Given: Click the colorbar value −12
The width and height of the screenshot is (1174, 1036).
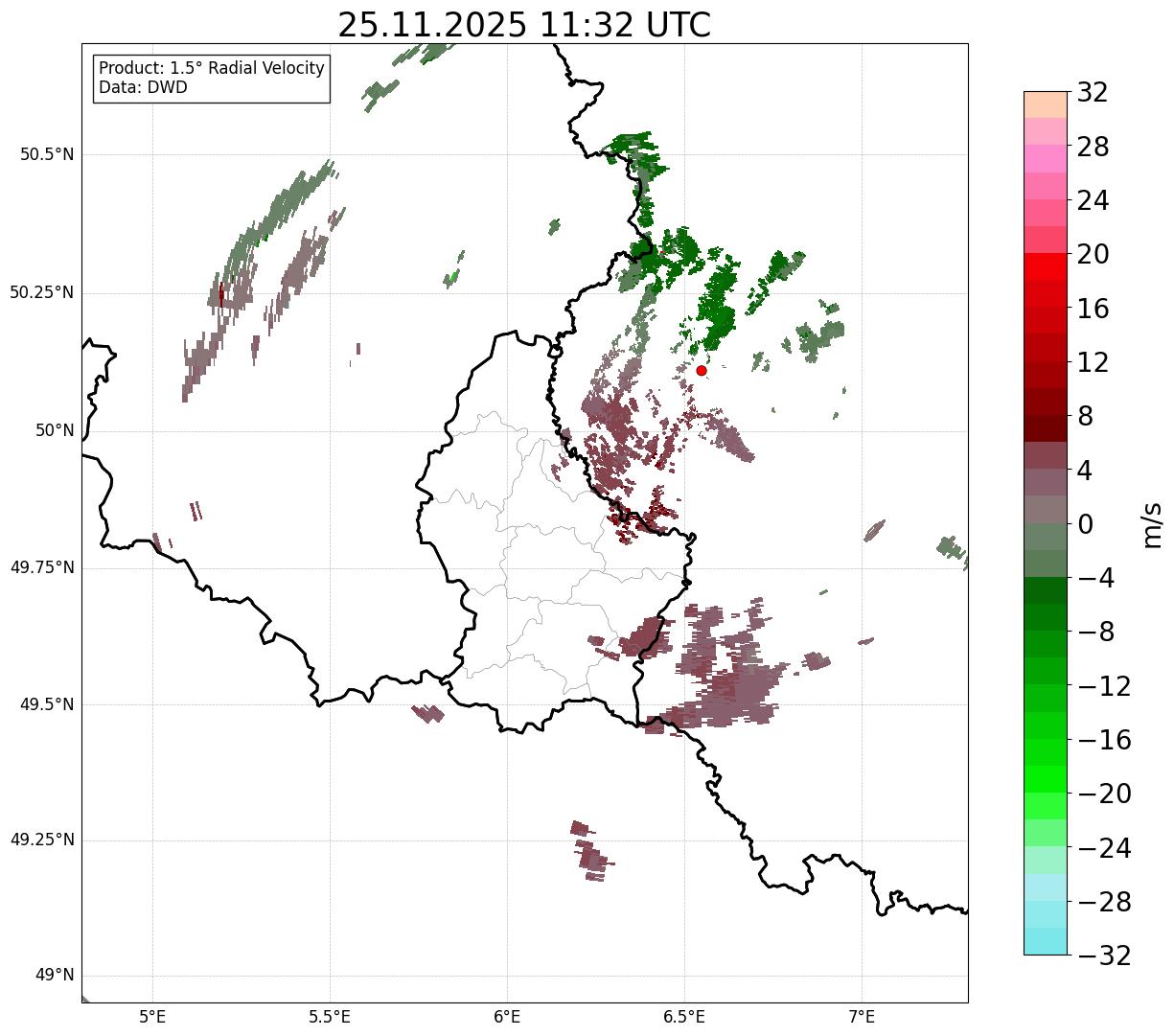Looking at the screenshot, I should click(1104, 686).
